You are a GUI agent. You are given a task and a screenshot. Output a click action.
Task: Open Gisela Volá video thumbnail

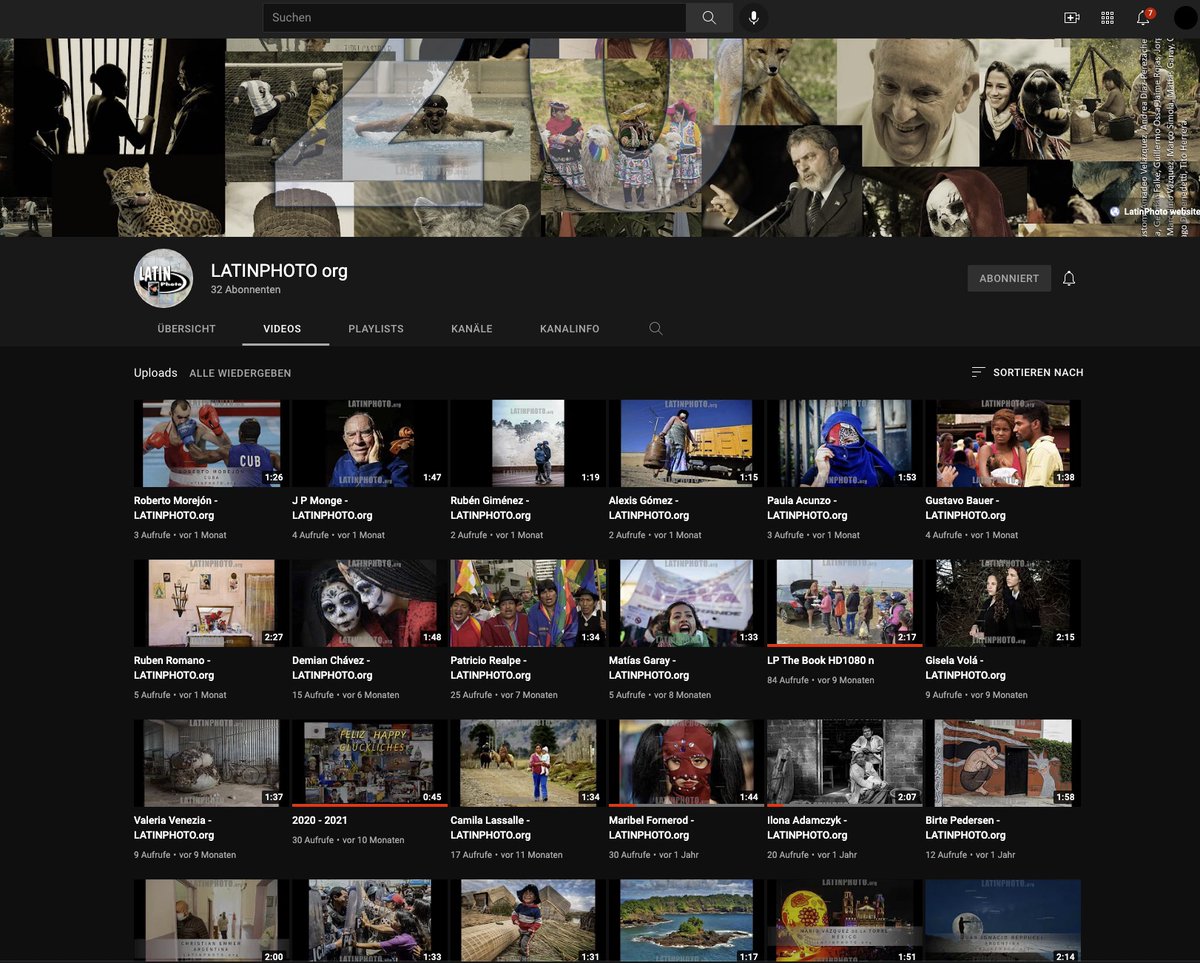1003,603
